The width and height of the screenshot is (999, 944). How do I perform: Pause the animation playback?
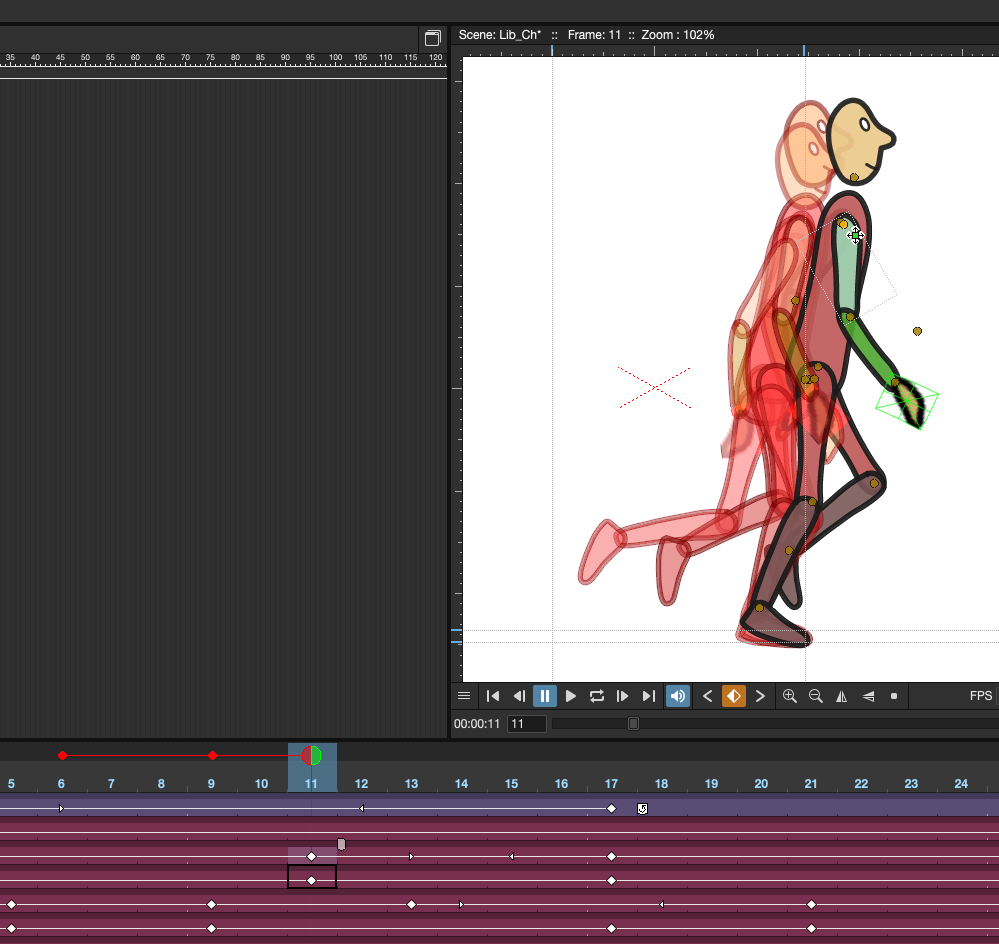pos(544,695)
